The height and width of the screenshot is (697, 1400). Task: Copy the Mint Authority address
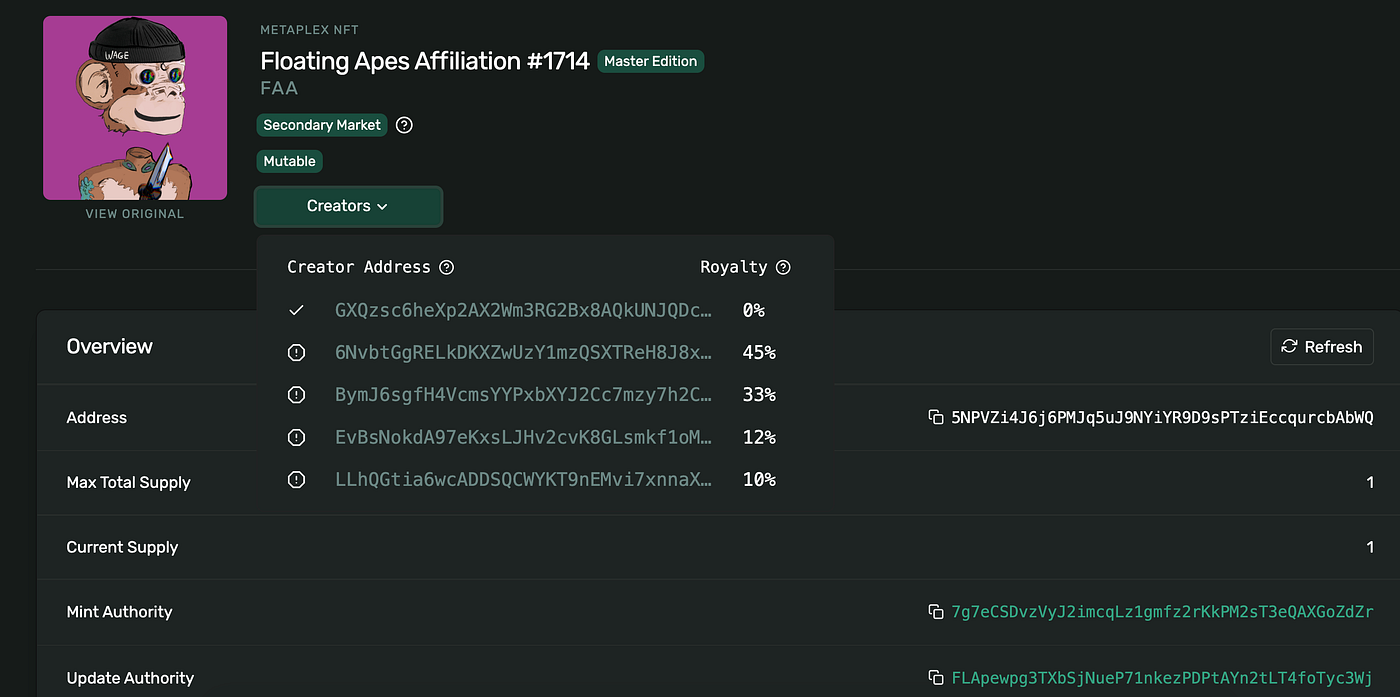click(x=936, y=612)
